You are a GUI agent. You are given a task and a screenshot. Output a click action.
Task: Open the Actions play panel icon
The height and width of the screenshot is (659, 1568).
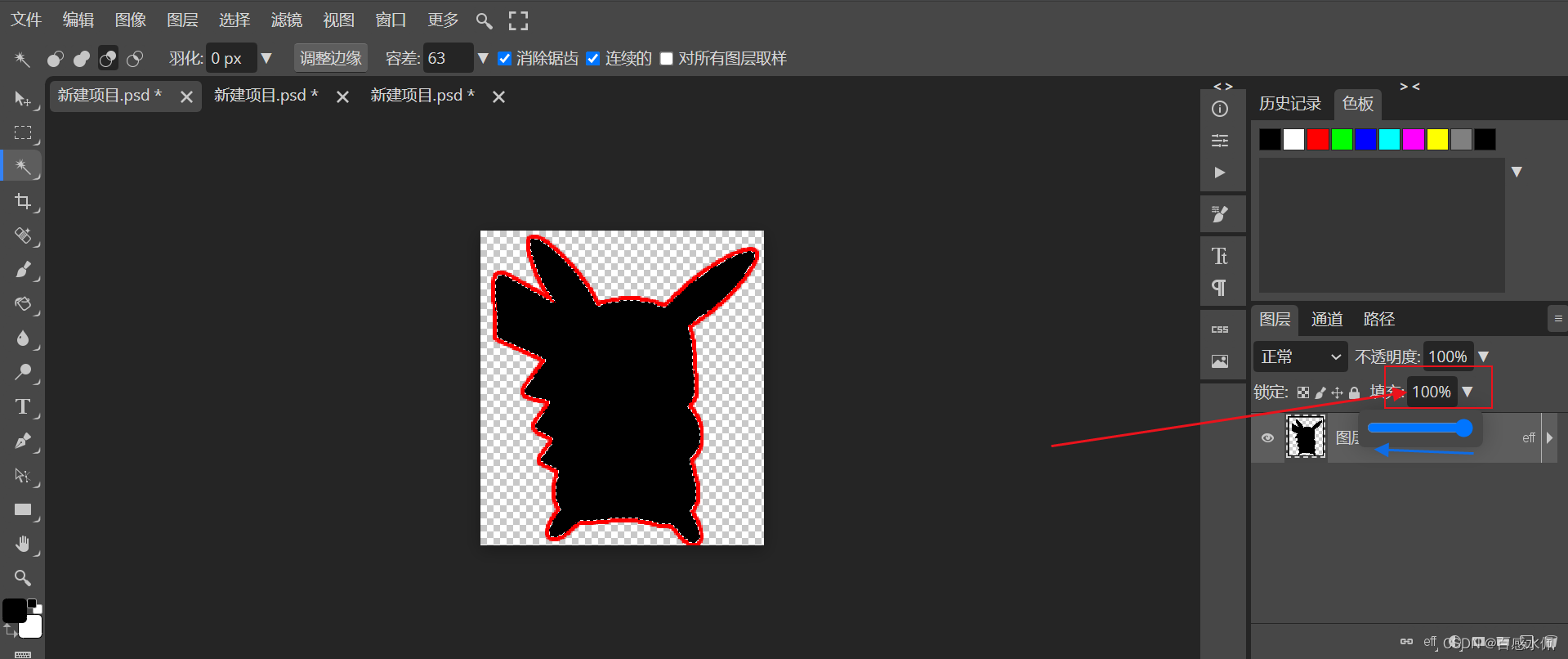(x=1220, y=173)
